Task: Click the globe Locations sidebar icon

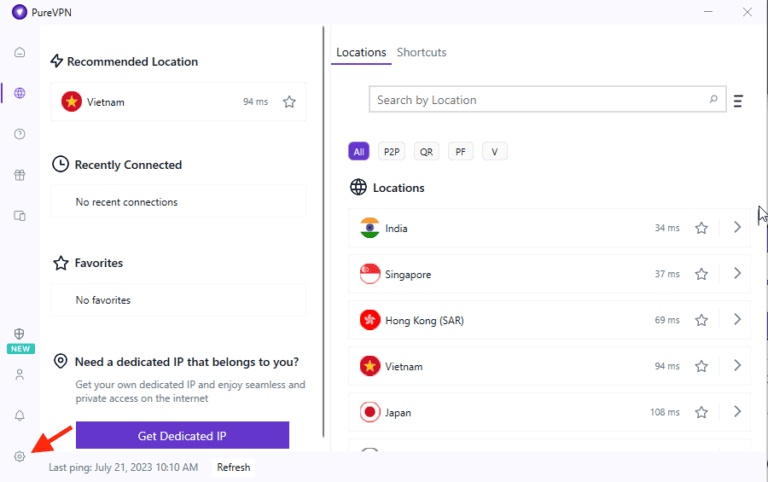Action: 20,93
